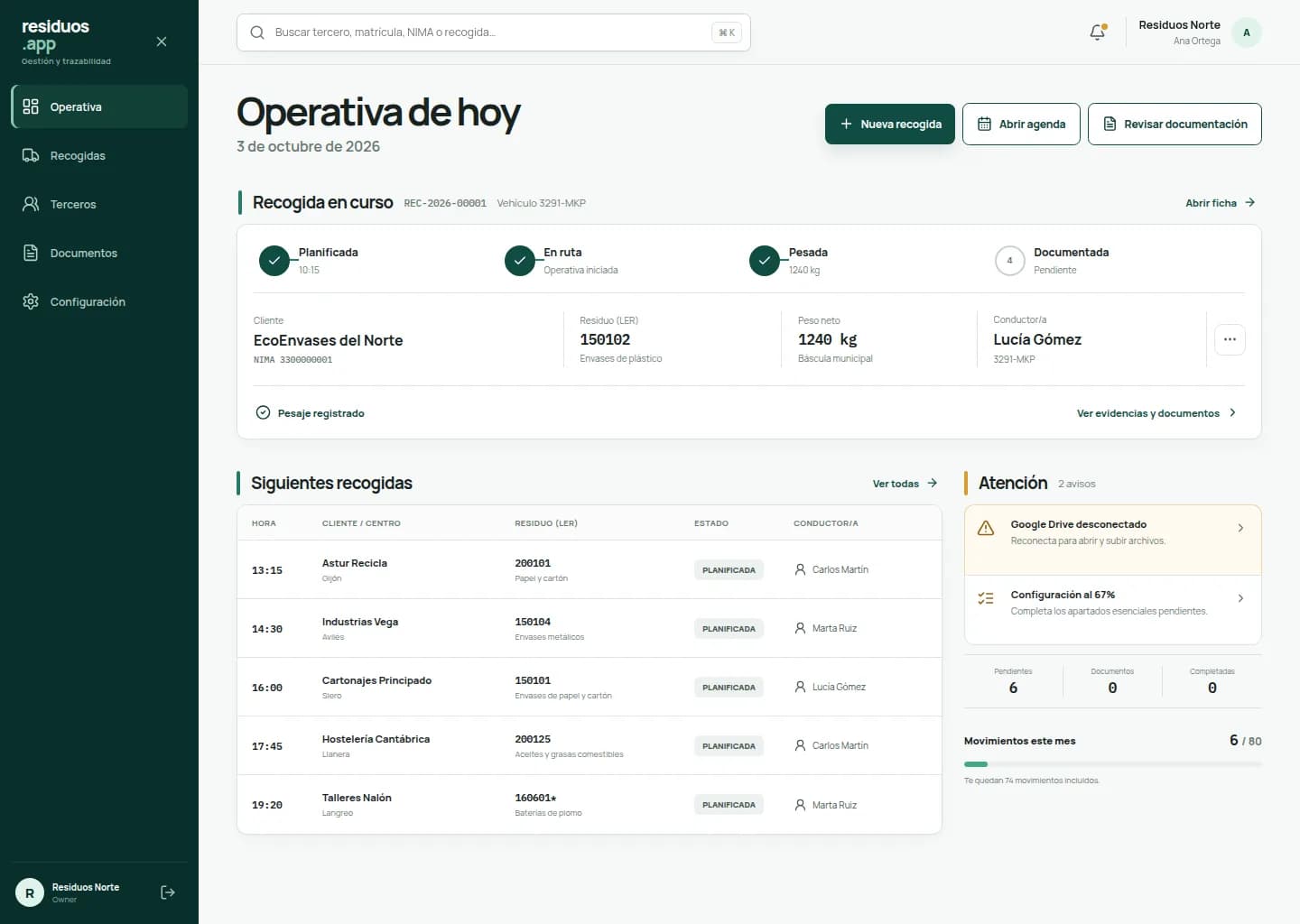Click the Documentada step circle number 4

tap(1009, 261)
